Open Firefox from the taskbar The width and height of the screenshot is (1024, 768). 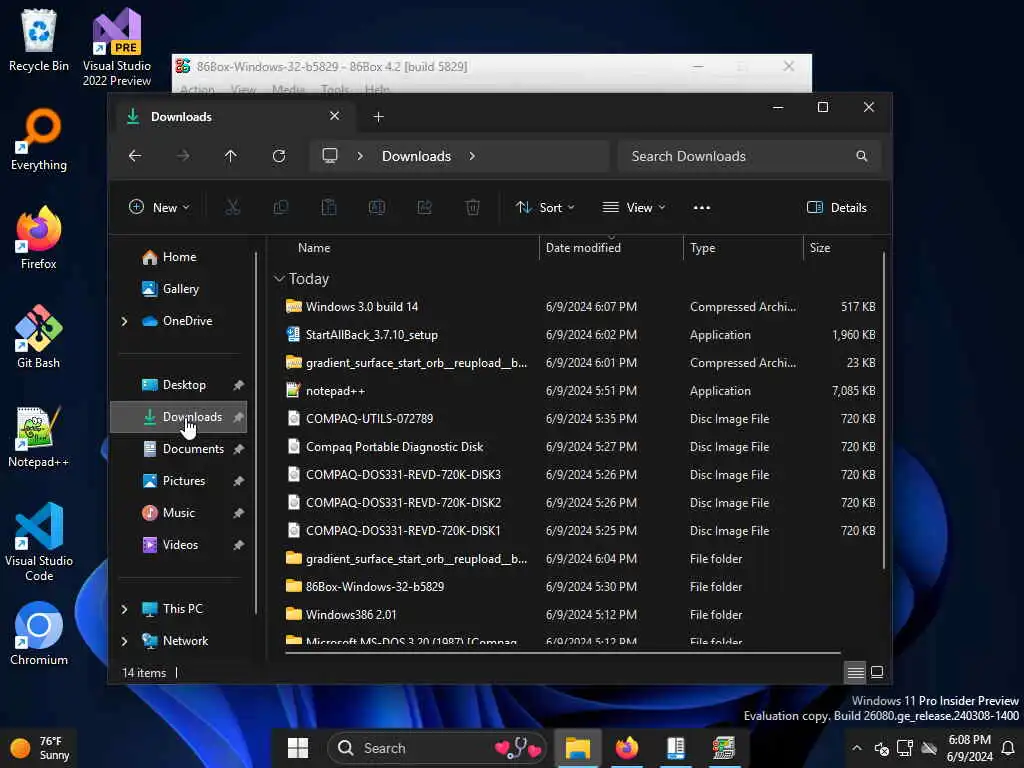click(x=626, y=748)
